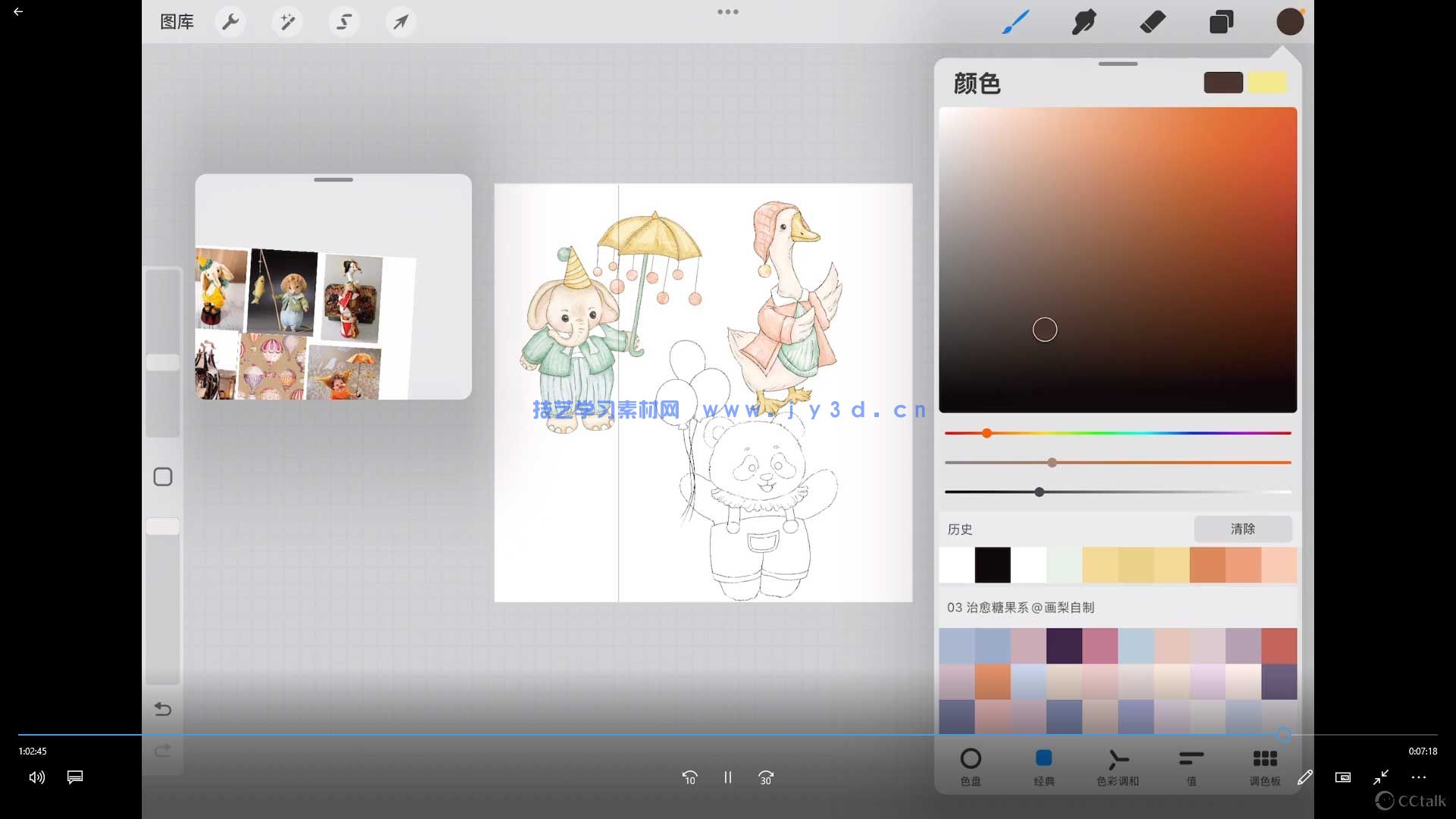Open the video player more options menu
Viewport: 1456px width, 819px height.
pyautogui.click(x=1419, y=777)
